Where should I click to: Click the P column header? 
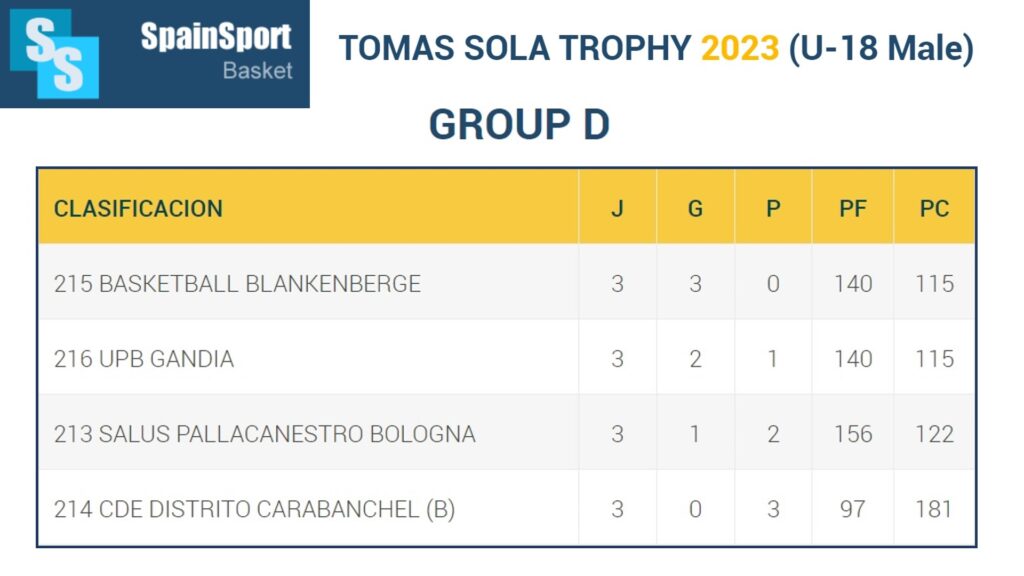(773, 209)
